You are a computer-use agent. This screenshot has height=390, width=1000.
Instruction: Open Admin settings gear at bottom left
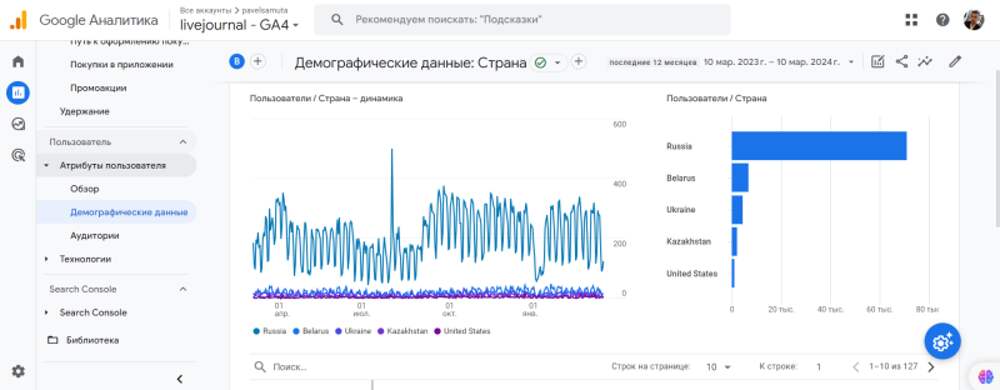tap(18, 371)
